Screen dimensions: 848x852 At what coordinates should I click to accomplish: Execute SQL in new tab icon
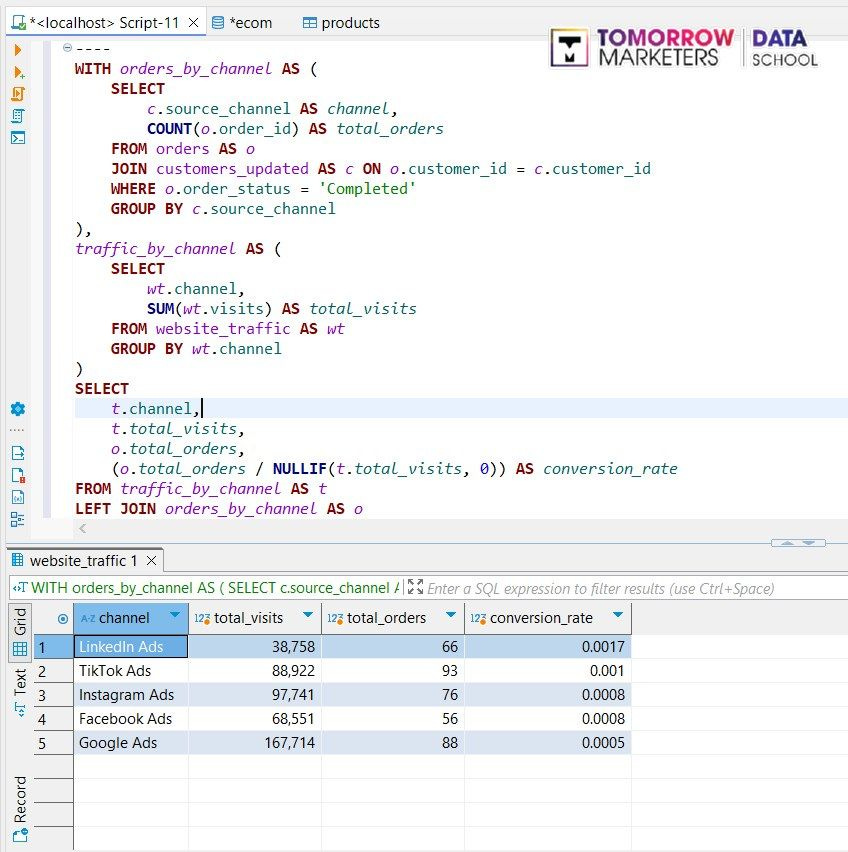(18, 72)
